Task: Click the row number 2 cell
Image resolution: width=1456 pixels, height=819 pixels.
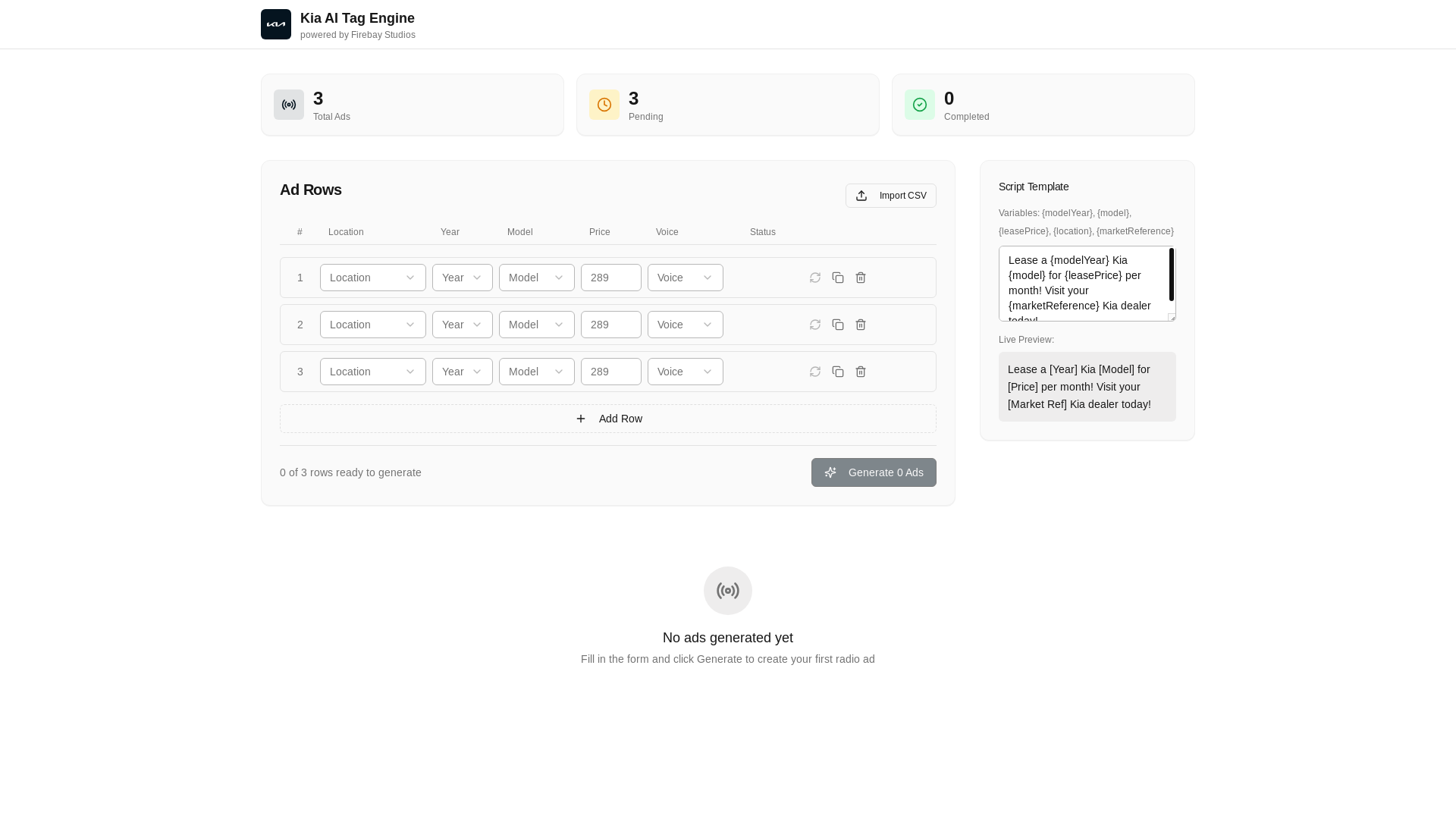Action: click(300, 325)
